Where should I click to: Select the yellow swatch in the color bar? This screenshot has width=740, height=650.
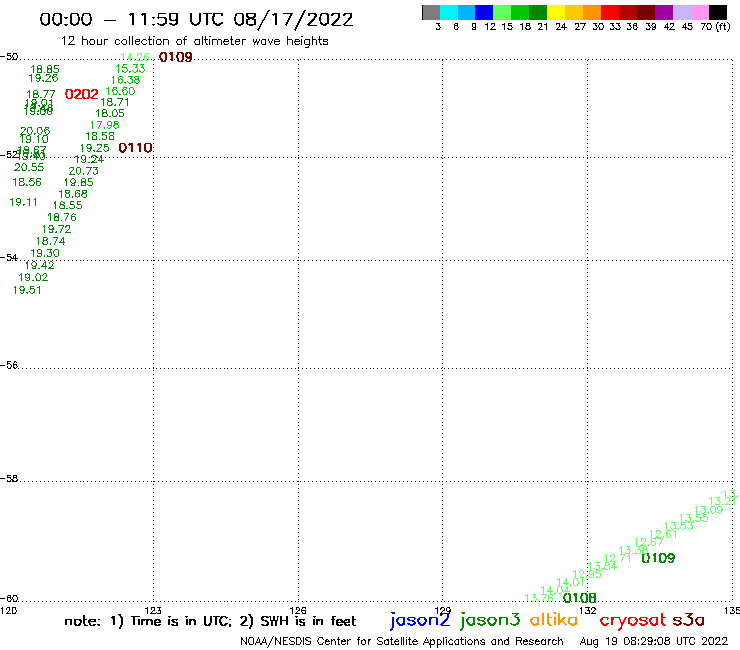tap(556, 12)
